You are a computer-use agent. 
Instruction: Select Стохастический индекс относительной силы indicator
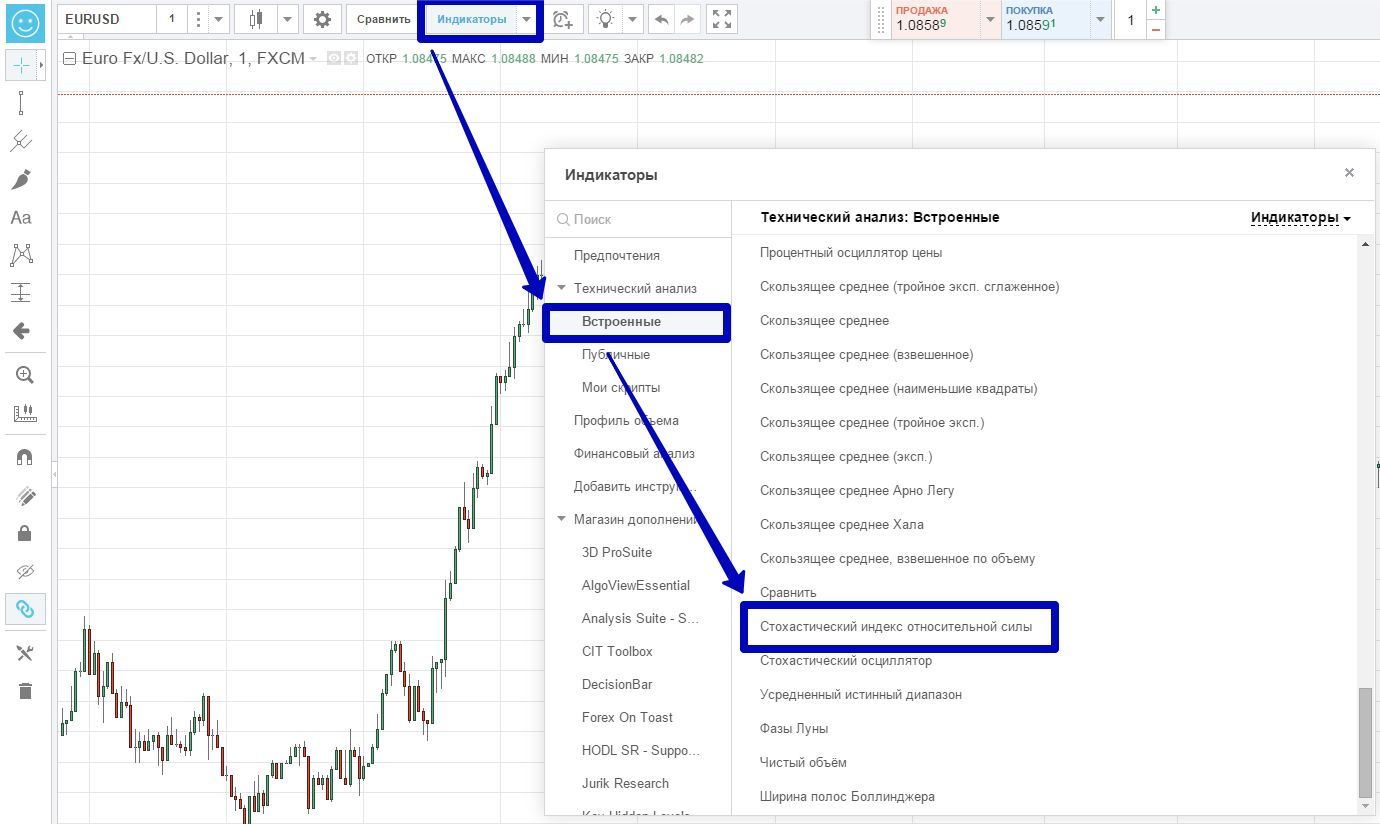tap(896, 627)
